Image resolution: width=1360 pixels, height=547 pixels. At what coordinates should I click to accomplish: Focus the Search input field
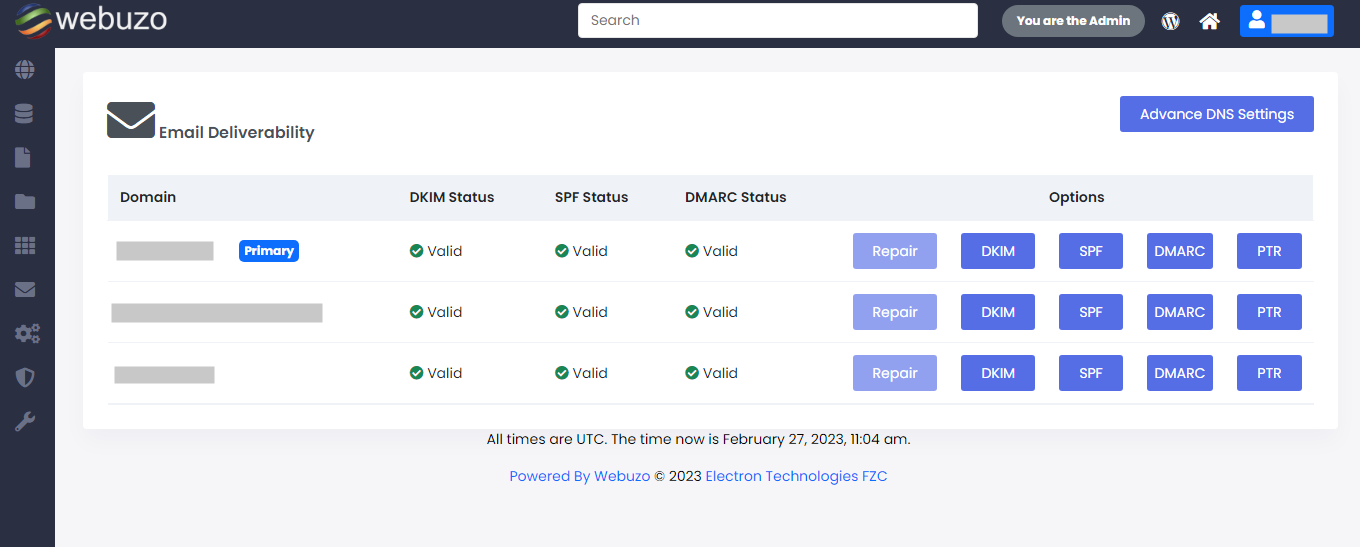pos(777,20)
